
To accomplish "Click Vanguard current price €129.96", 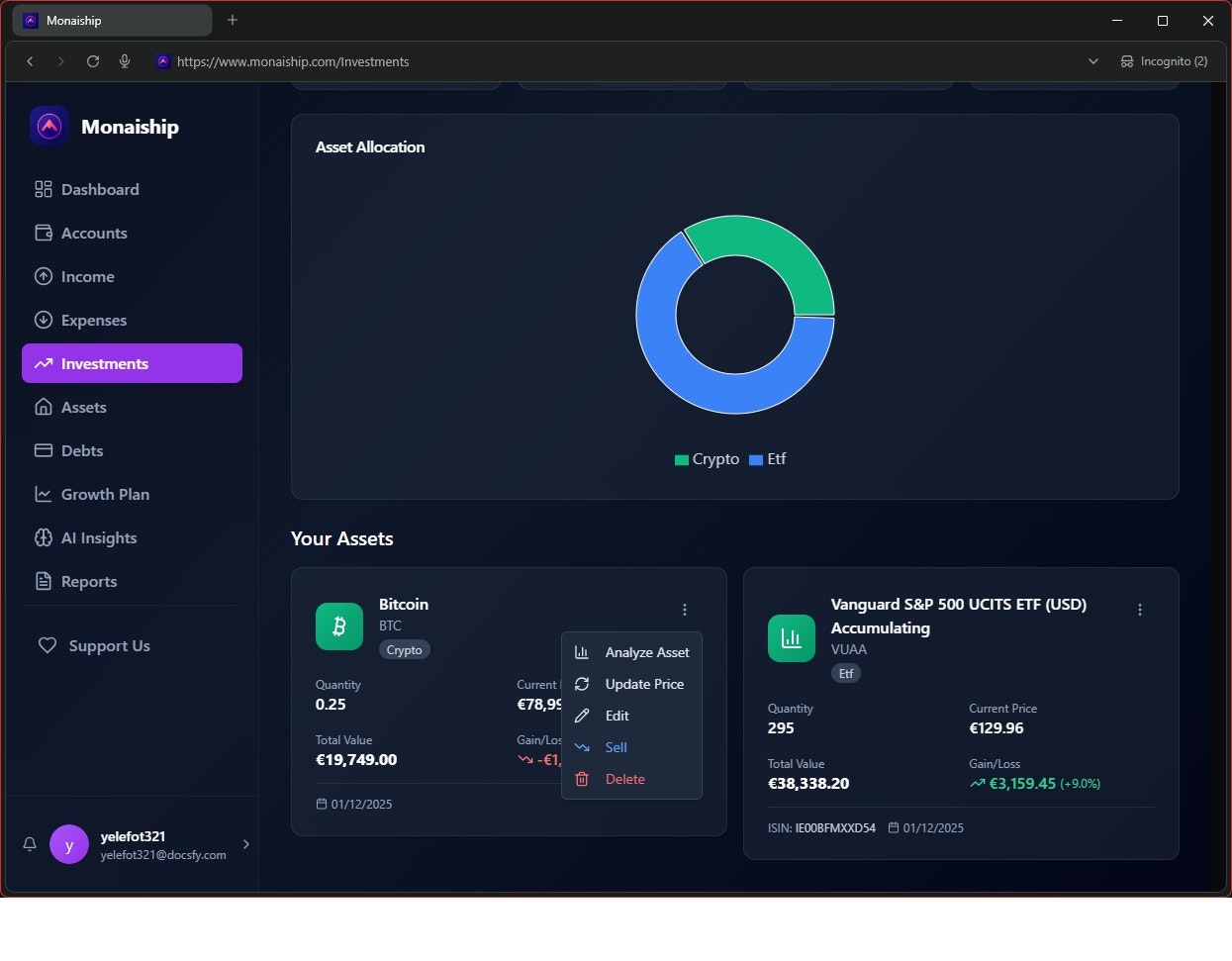I will pyautogui.click(x=996, y=728).
